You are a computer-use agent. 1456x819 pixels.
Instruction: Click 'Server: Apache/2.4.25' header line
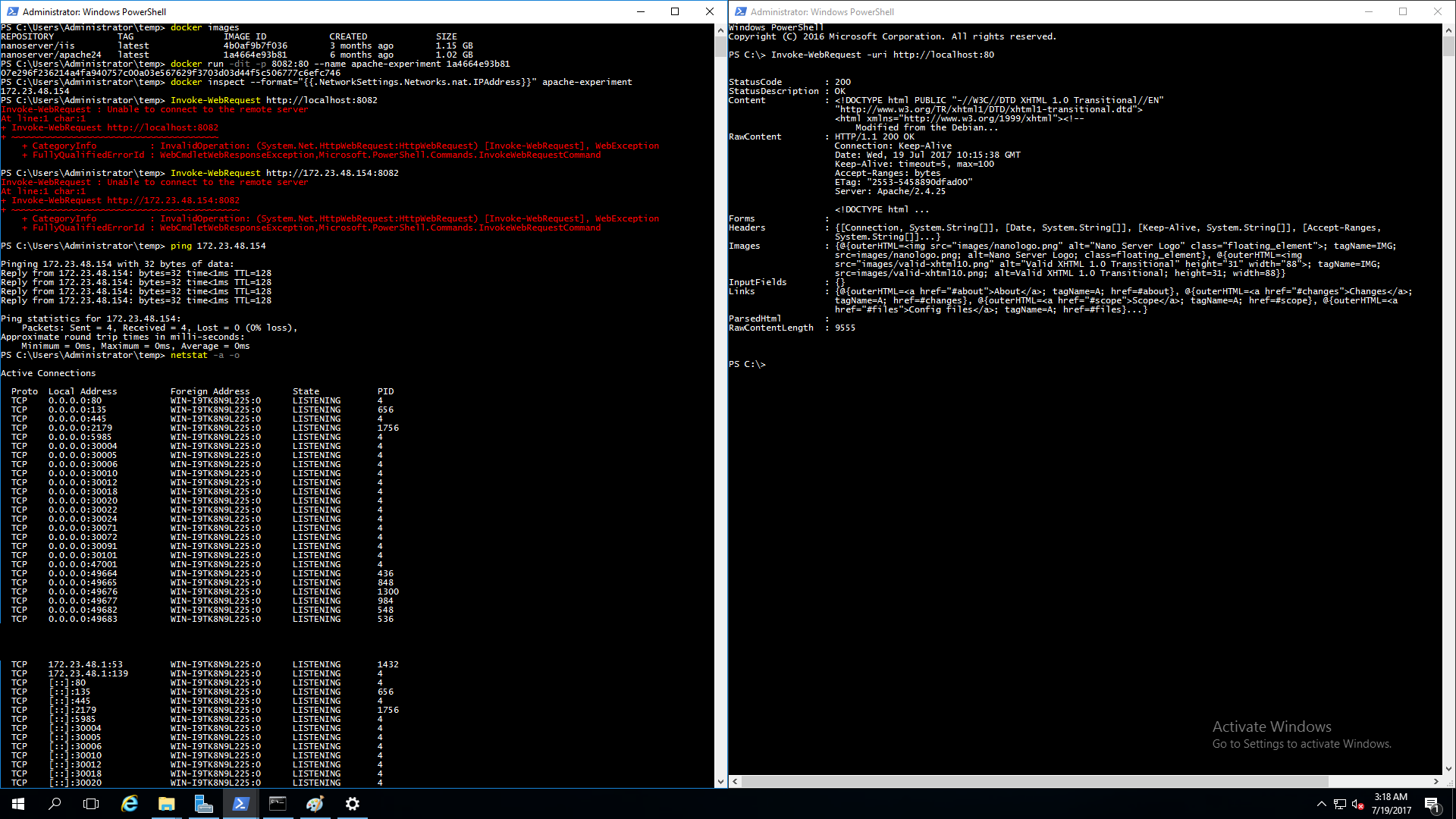tap(890, 191)
